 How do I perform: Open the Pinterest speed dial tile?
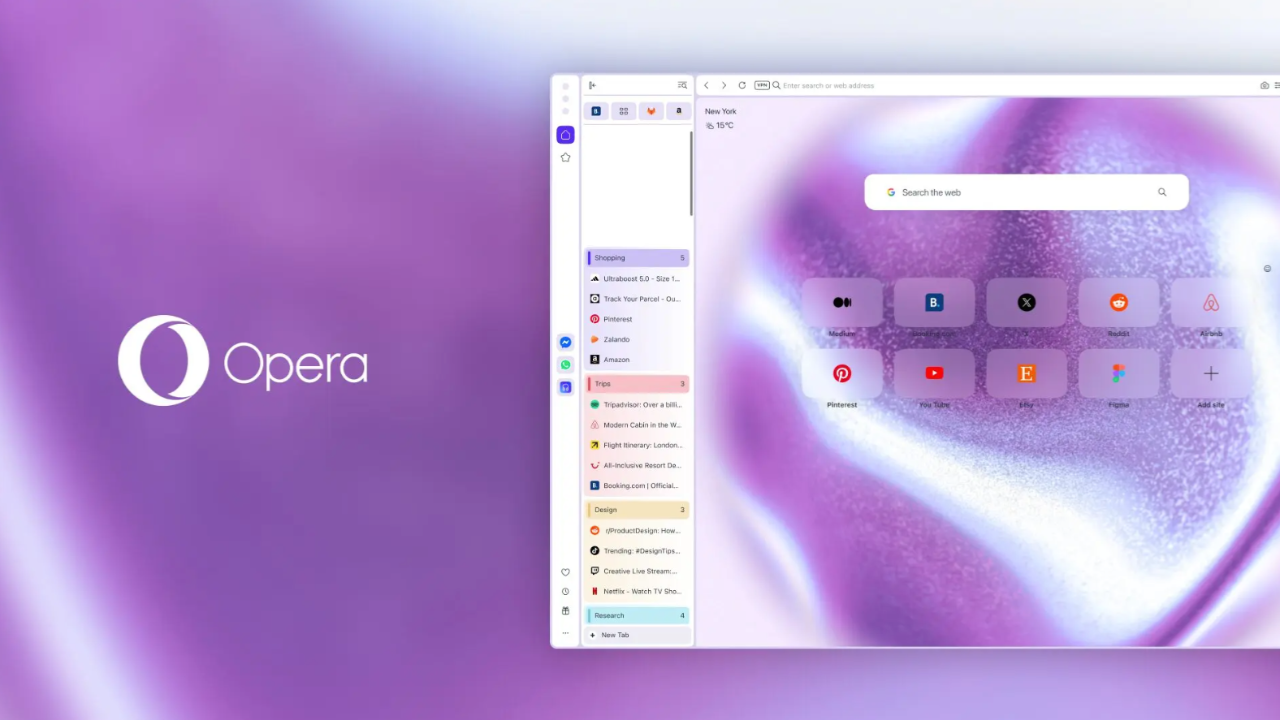coord(842,373)
